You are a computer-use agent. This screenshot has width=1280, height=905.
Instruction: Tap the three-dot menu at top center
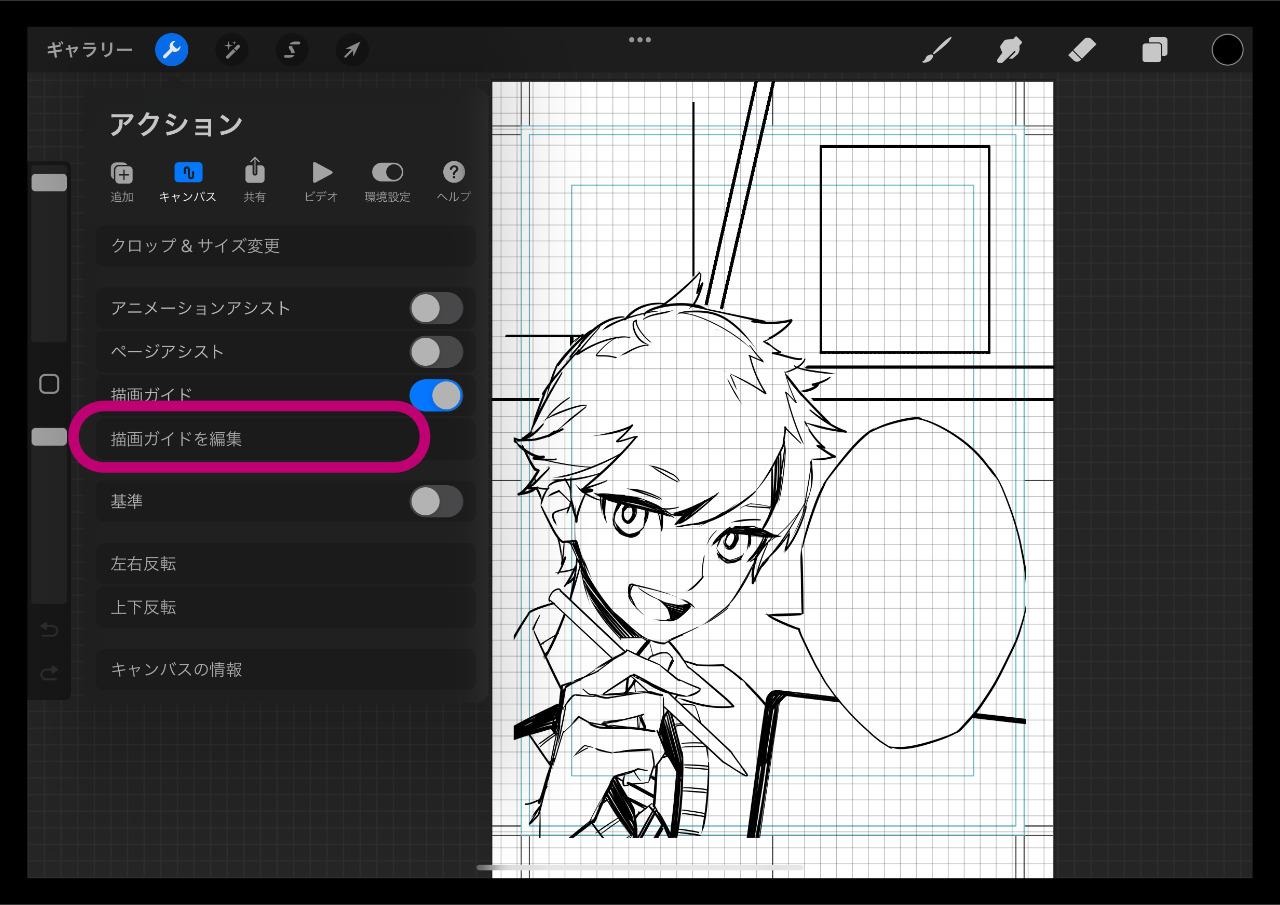(640, 40)
